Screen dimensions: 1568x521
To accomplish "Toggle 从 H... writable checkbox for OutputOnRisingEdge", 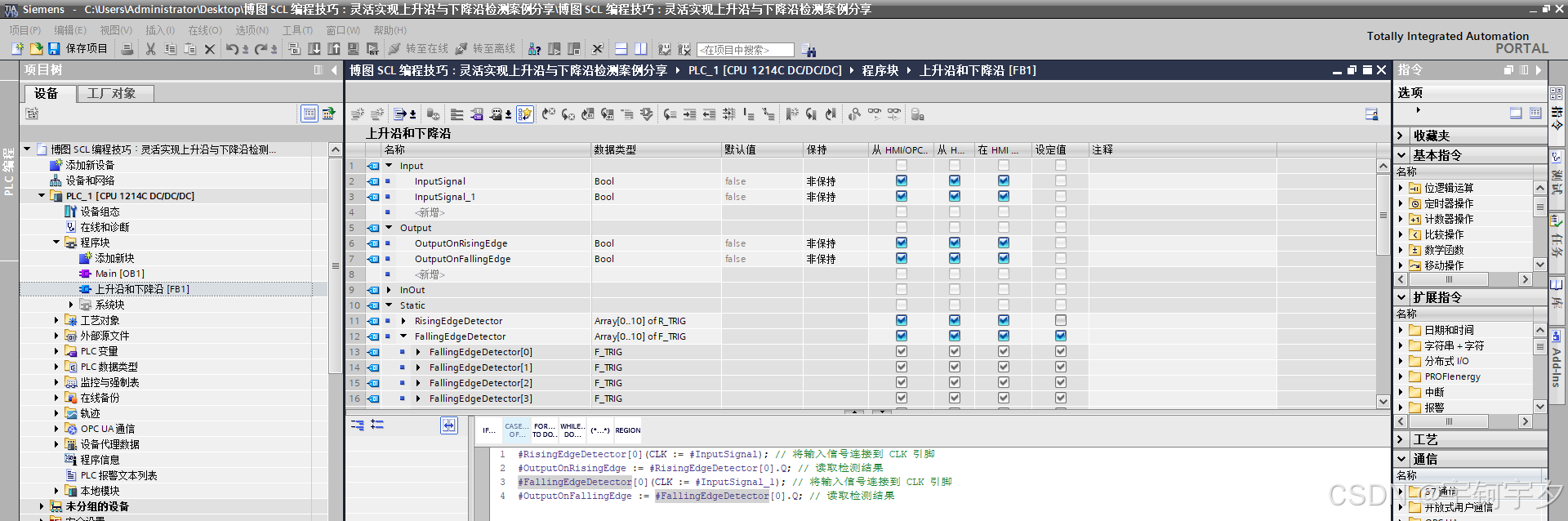I will 955,243.
